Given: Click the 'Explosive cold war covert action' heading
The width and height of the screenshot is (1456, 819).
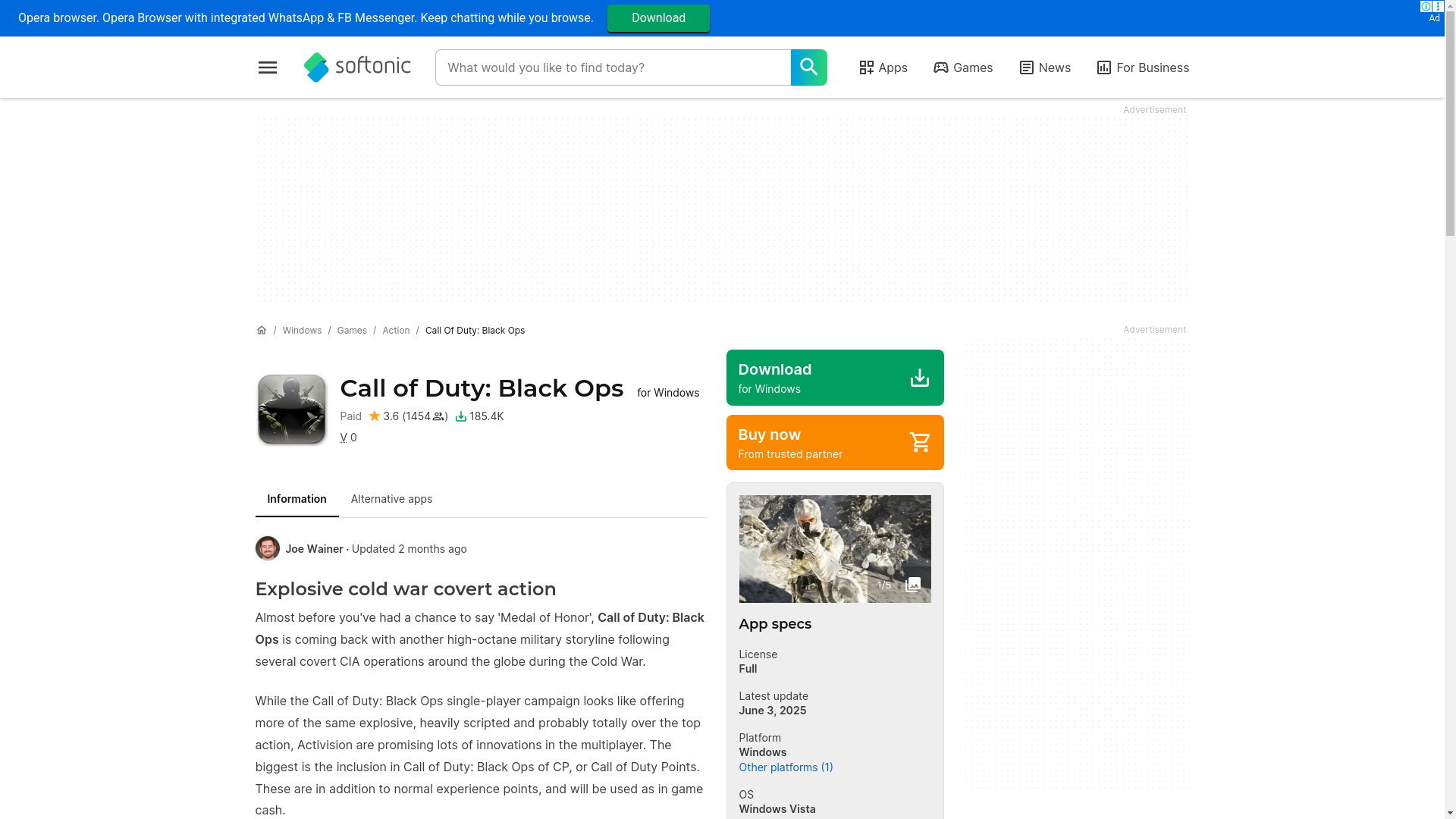Looking at the screenshot, I should point(406,589).
